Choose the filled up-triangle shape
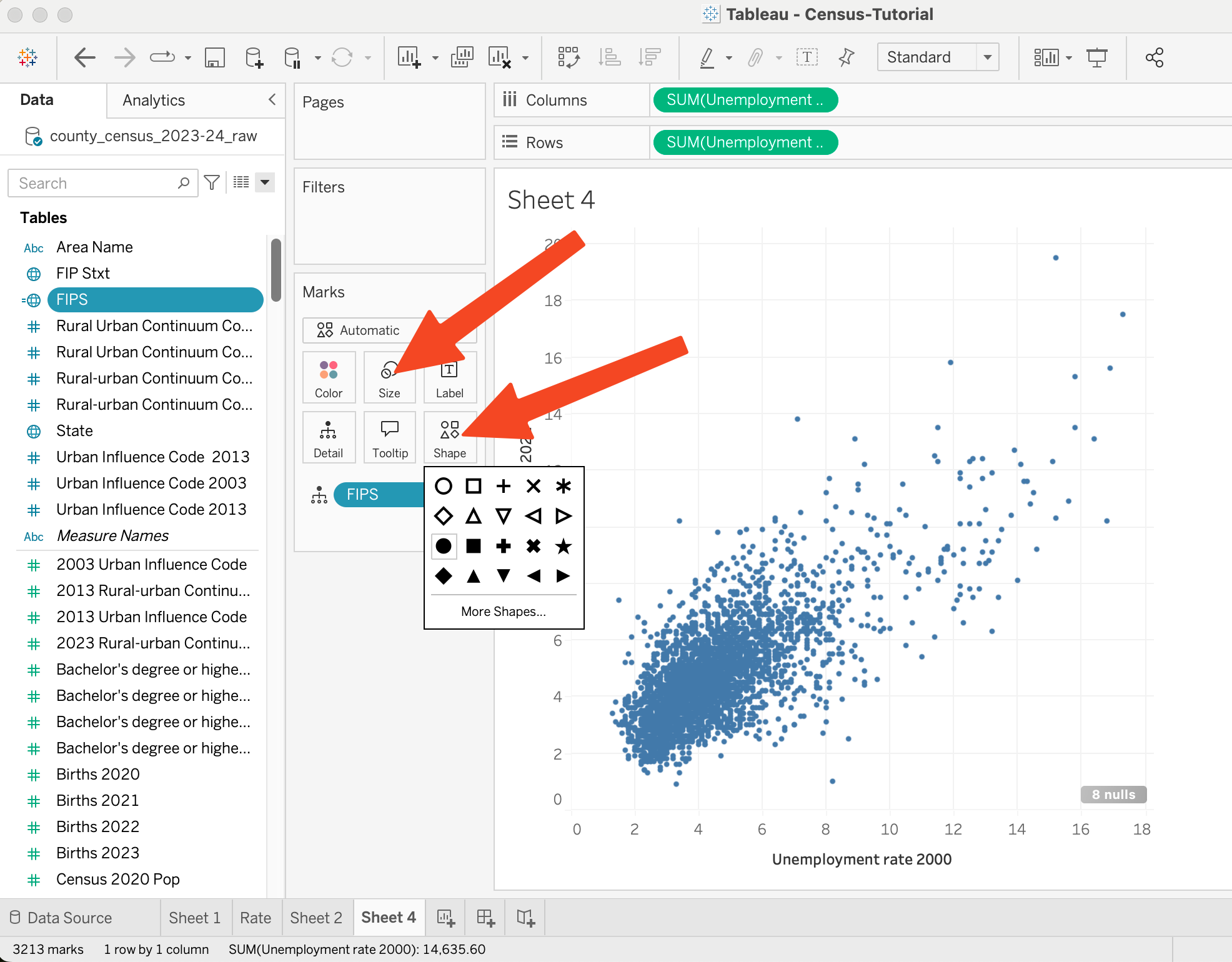Viewport: 1232px width, 962px height. pos(474,576)
